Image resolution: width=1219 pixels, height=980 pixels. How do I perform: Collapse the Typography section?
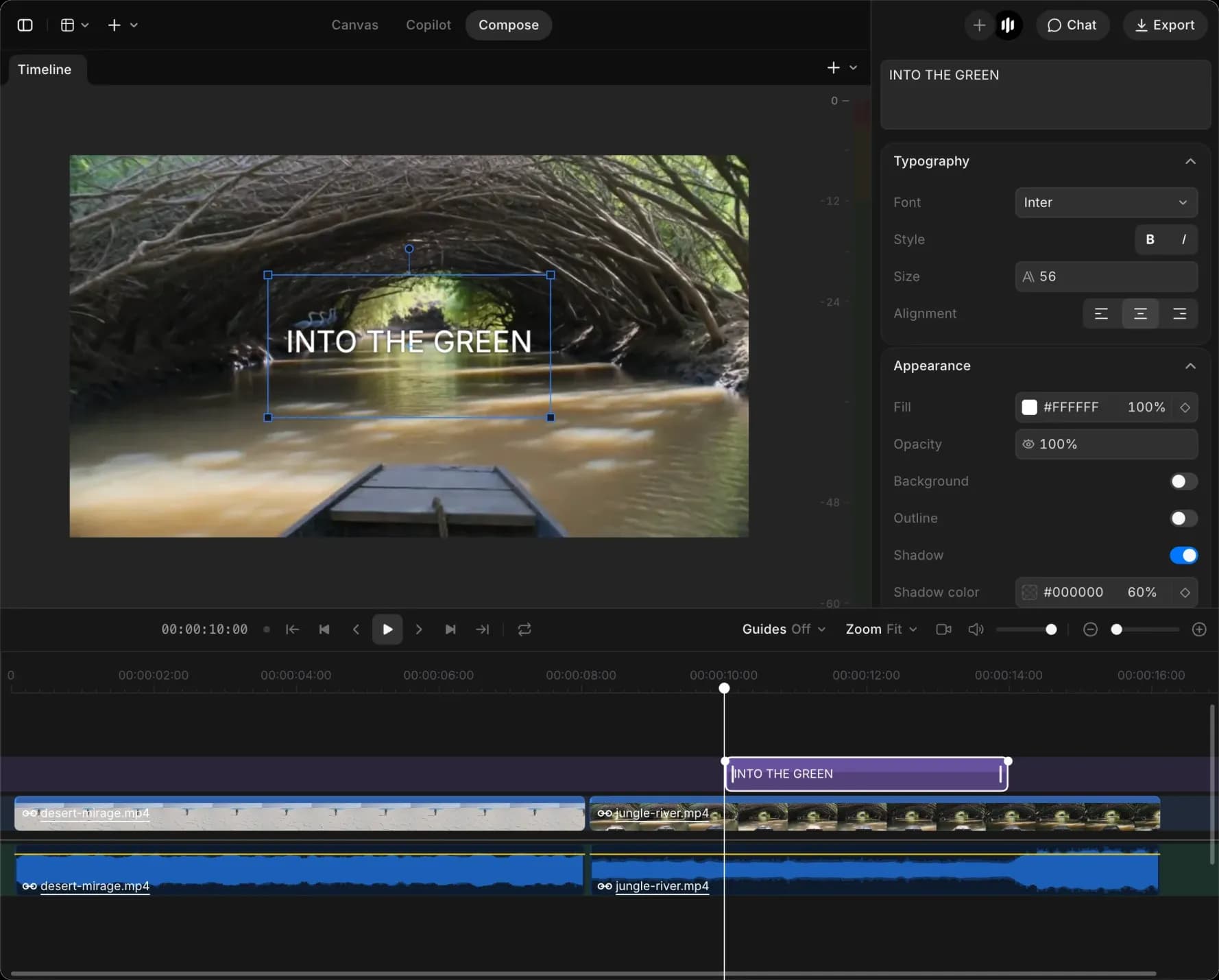1190,161
